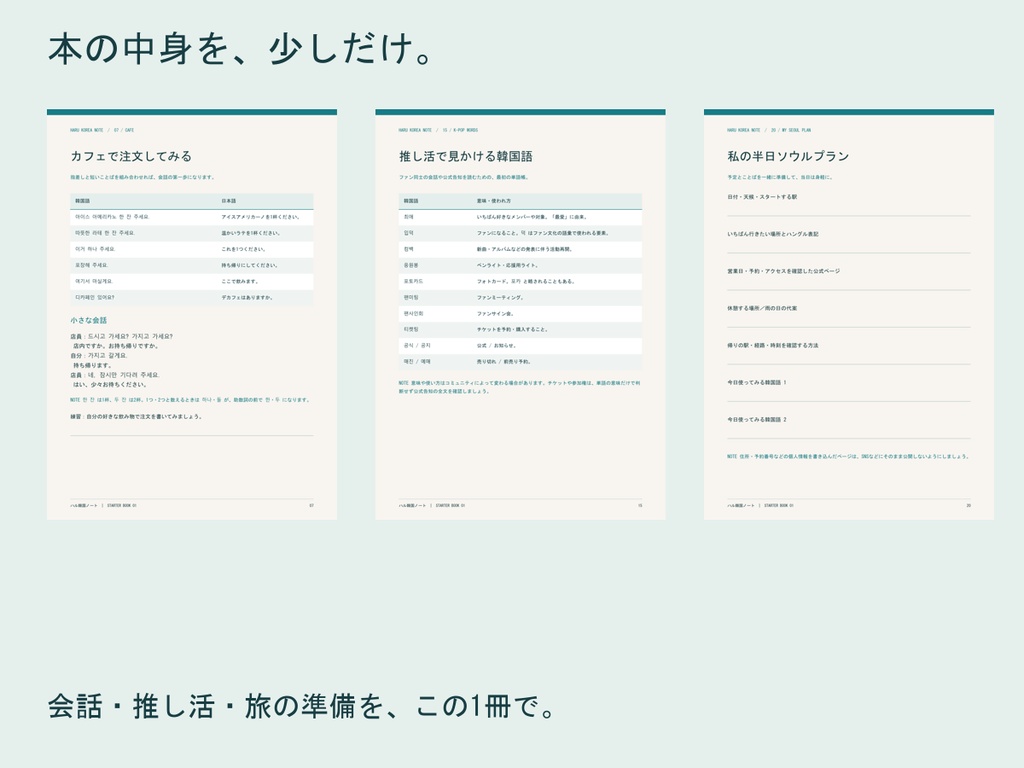Select the row チケットを予約・購入すること。
Viewport: 1024px width, 768px height.
point(520,330)
